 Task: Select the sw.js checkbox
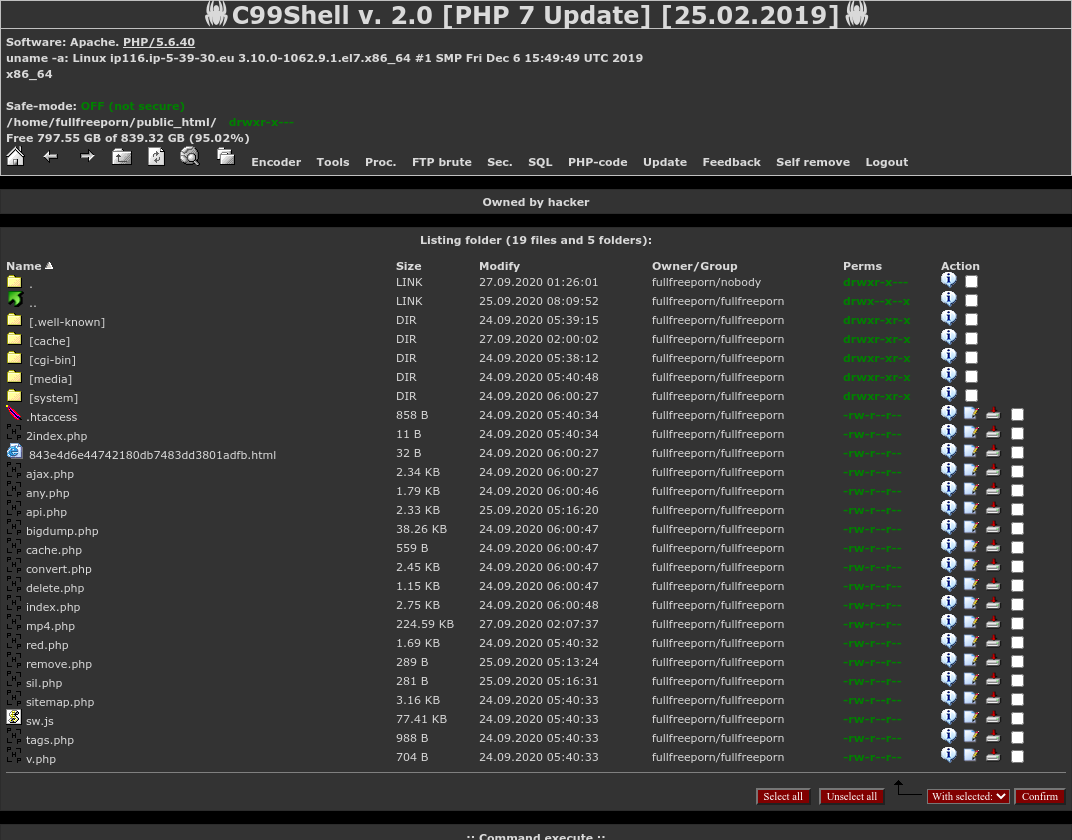(x=1017, y=718)
